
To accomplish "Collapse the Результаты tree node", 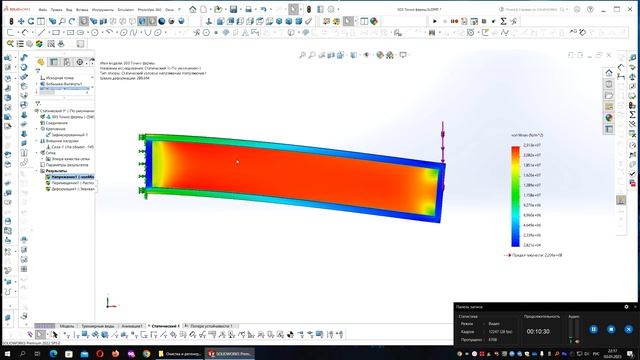I will 37,171.
